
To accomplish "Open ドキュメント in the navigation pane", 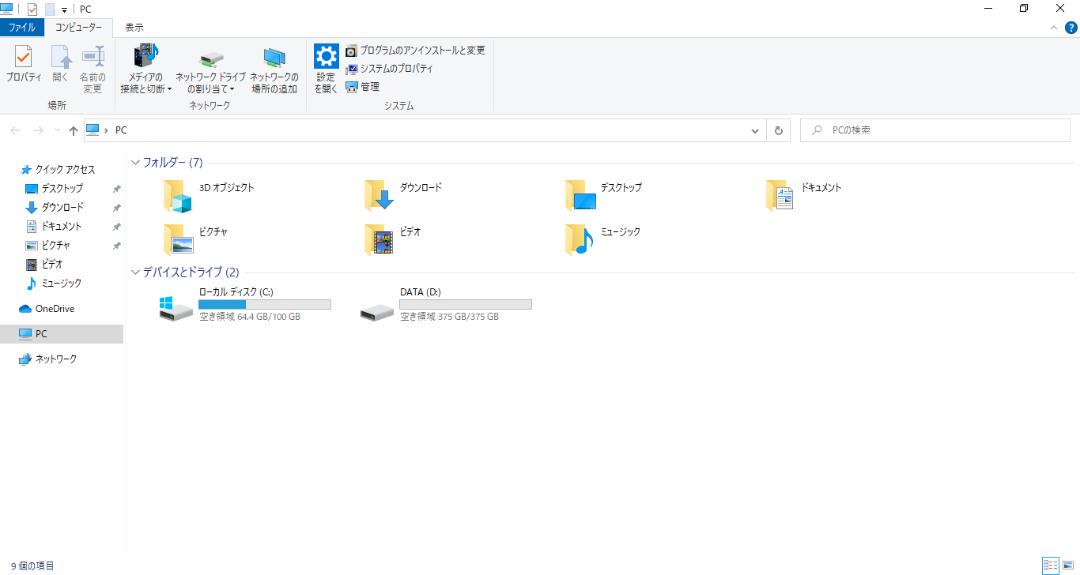I will click(54, 226).
